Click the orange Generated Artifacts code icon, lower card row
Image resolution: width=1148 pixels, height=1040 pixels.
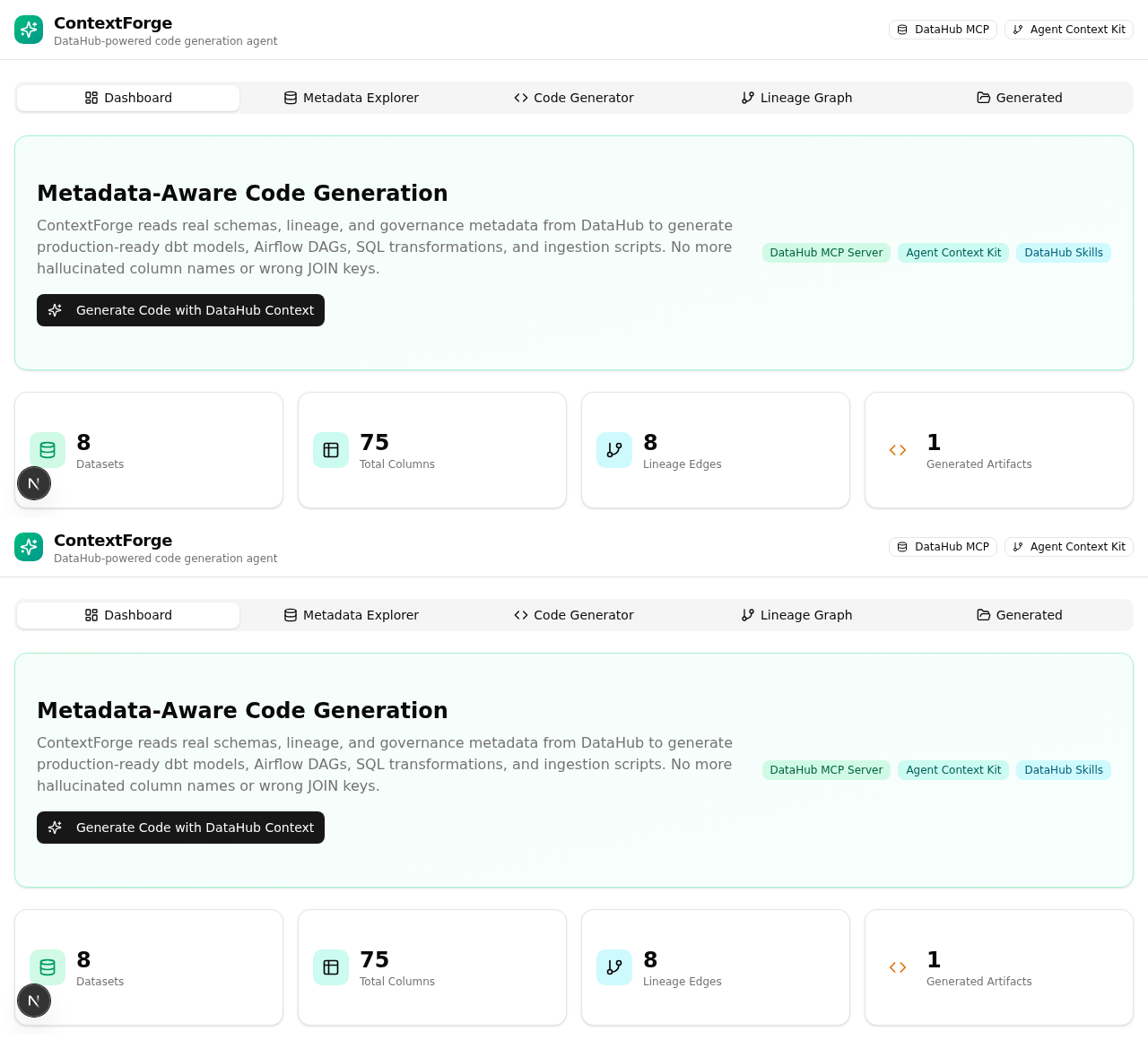(x=898, y=967)
